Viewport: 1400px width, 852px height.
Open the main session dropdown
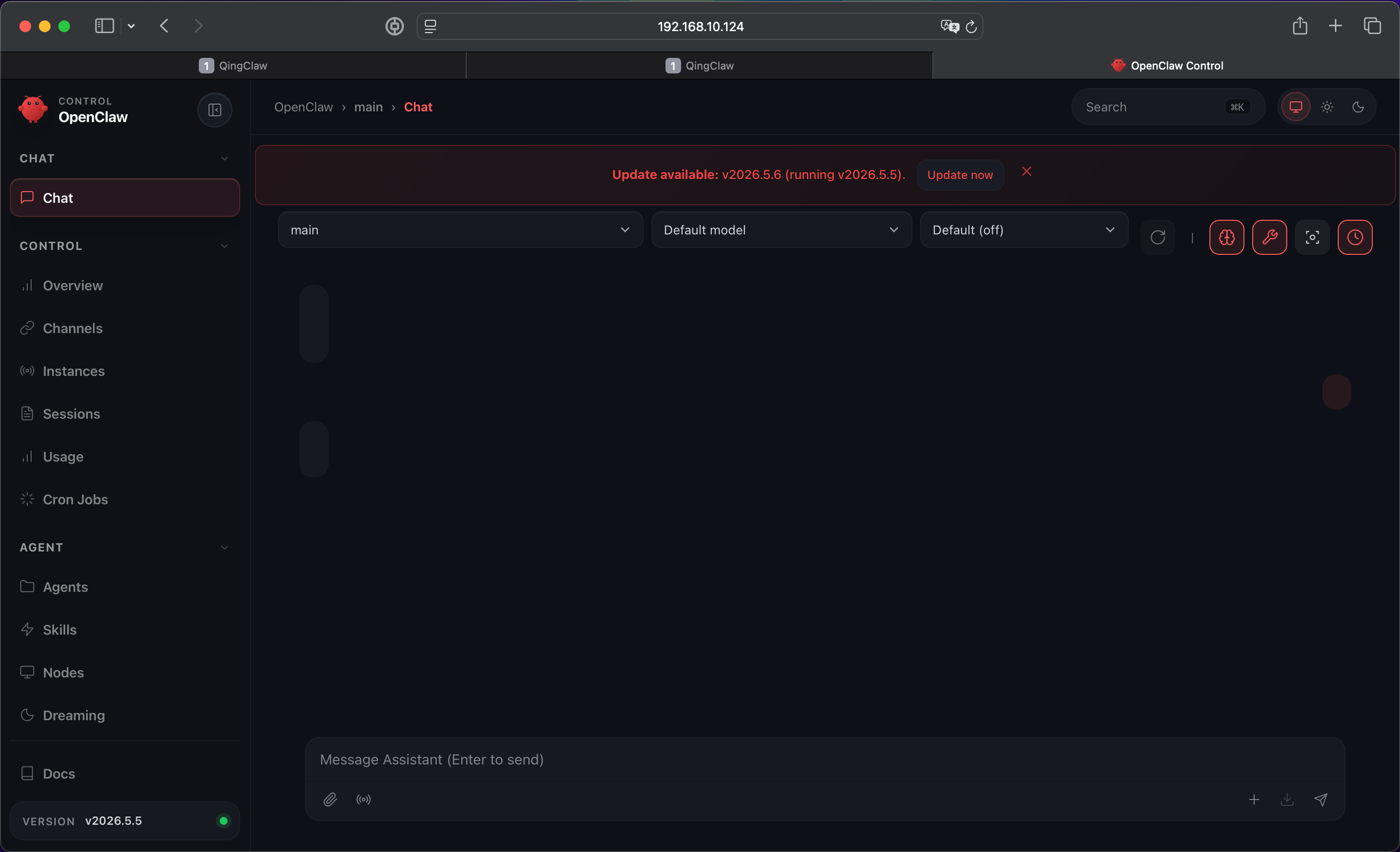[460, 230]
